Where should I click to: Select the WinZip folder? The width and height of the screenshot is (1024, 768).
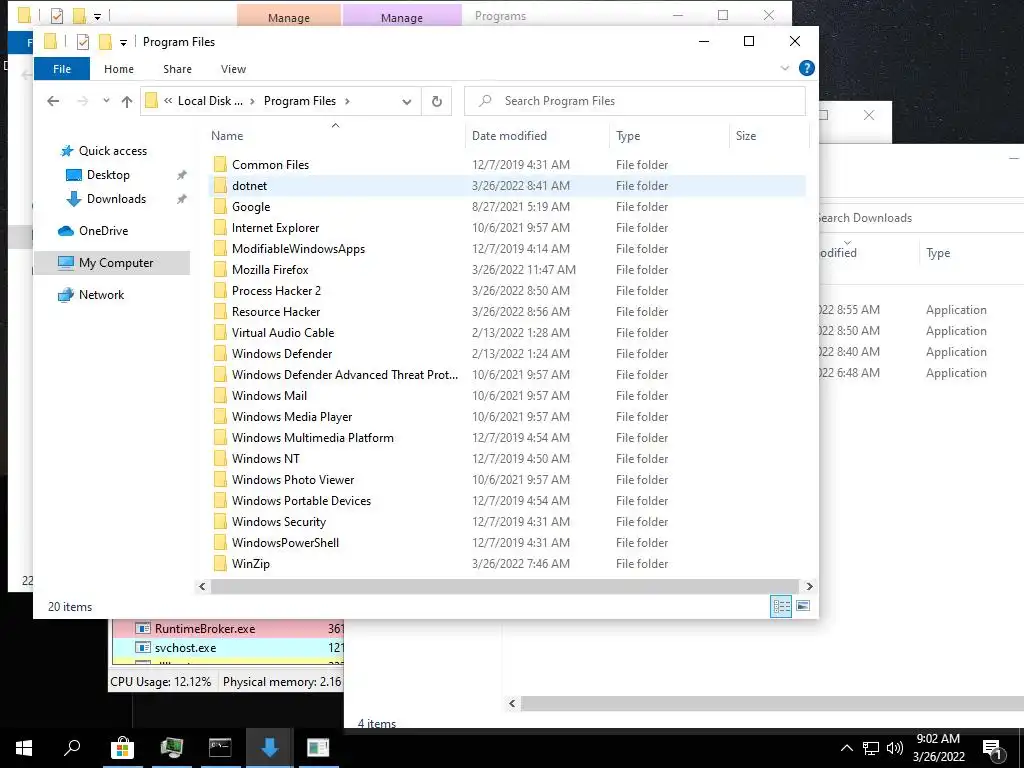coord(250,564)
